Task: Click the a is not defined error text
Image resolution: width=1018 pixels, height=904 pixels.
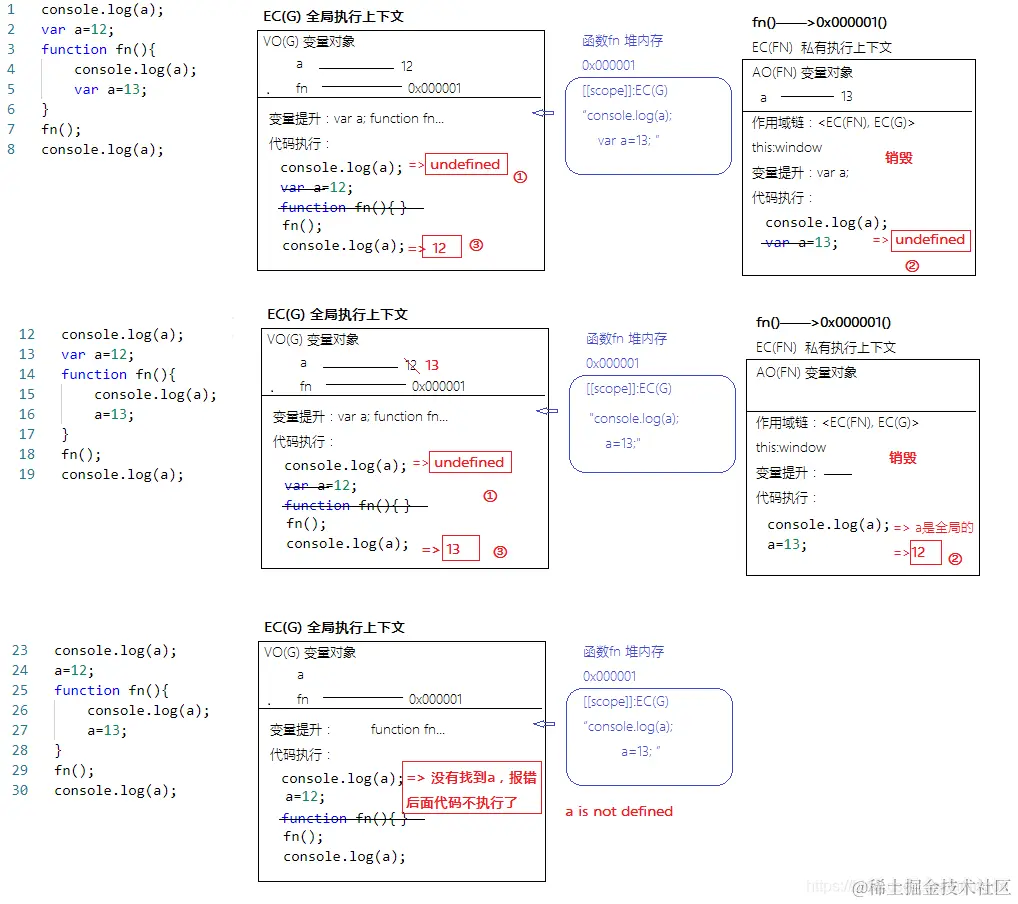Action: [618, 812]
